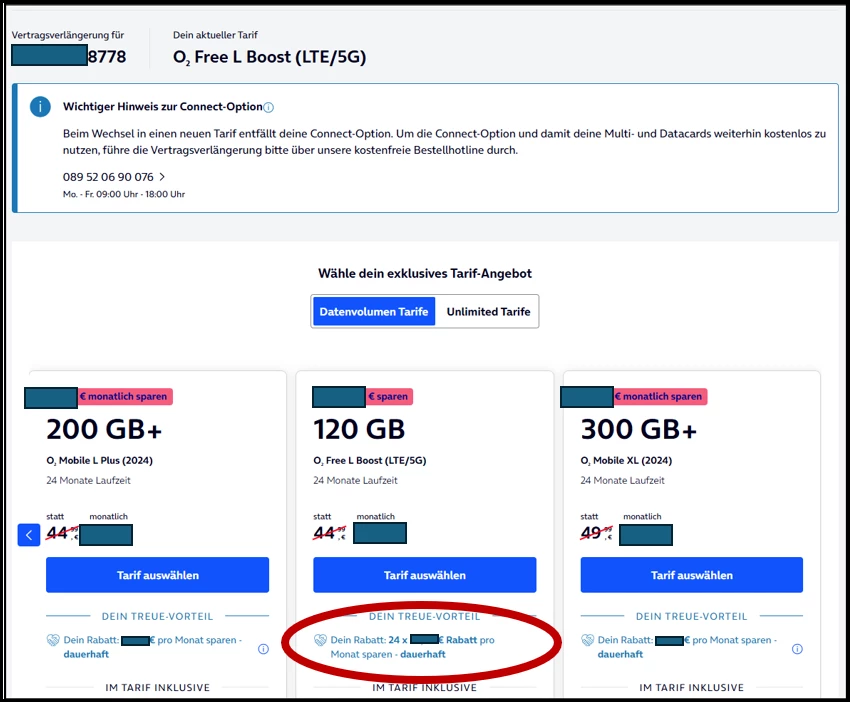Click the 'O2 Mobile XL (2024)' name
Screen dimensions: 850x702
pos(626,461)
